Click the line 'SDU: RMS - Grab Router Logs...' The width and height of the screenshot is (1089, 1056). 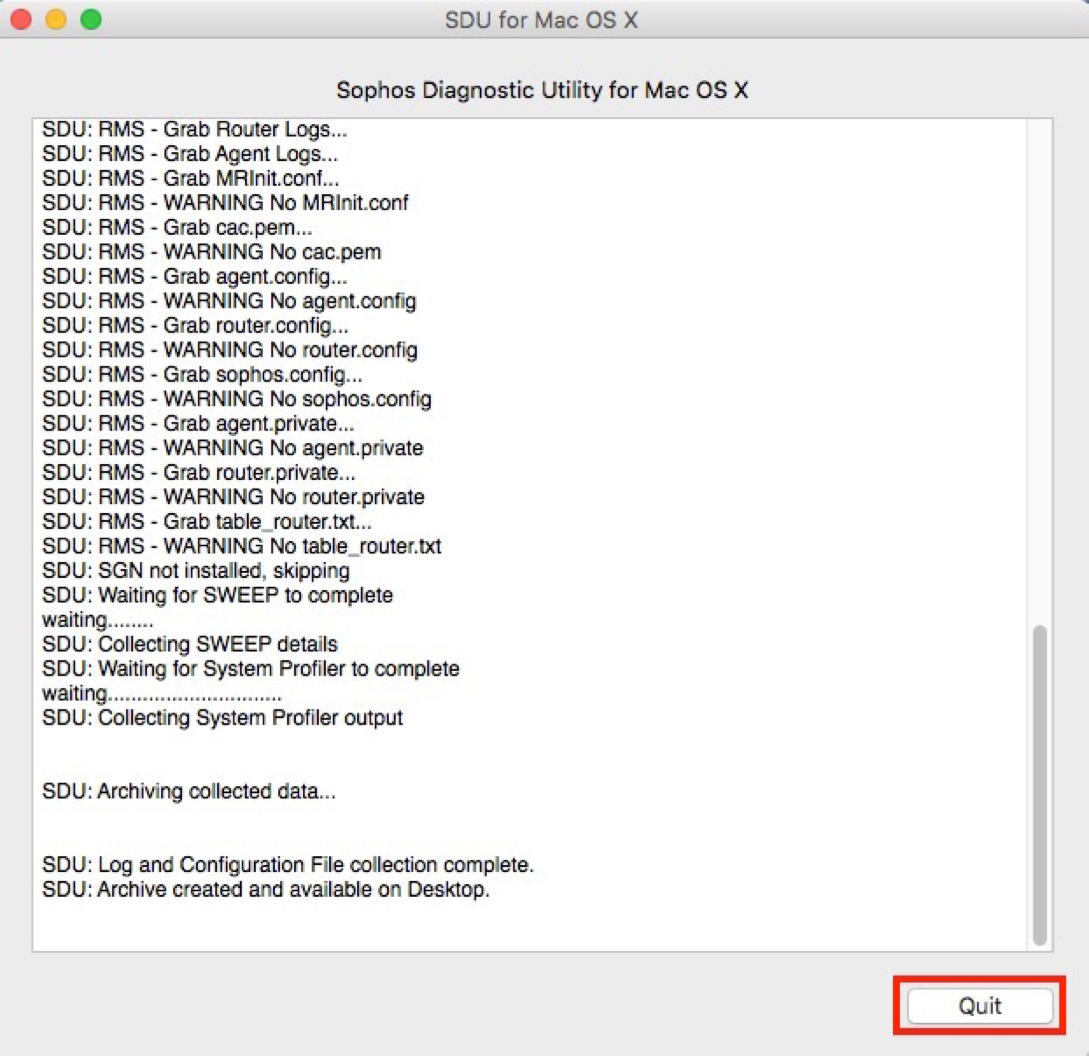point(194,130)
